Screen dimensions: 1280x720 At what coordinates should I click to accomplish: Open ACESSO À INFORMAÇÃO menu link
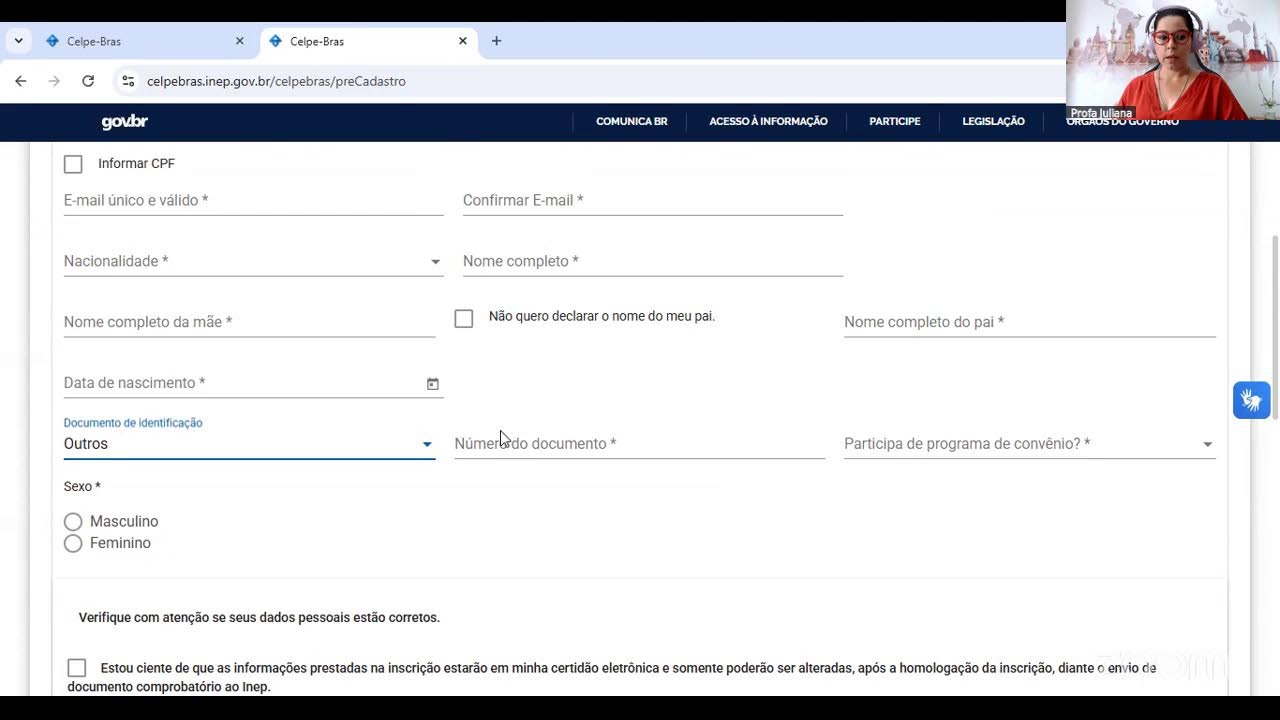pos(768,121)
